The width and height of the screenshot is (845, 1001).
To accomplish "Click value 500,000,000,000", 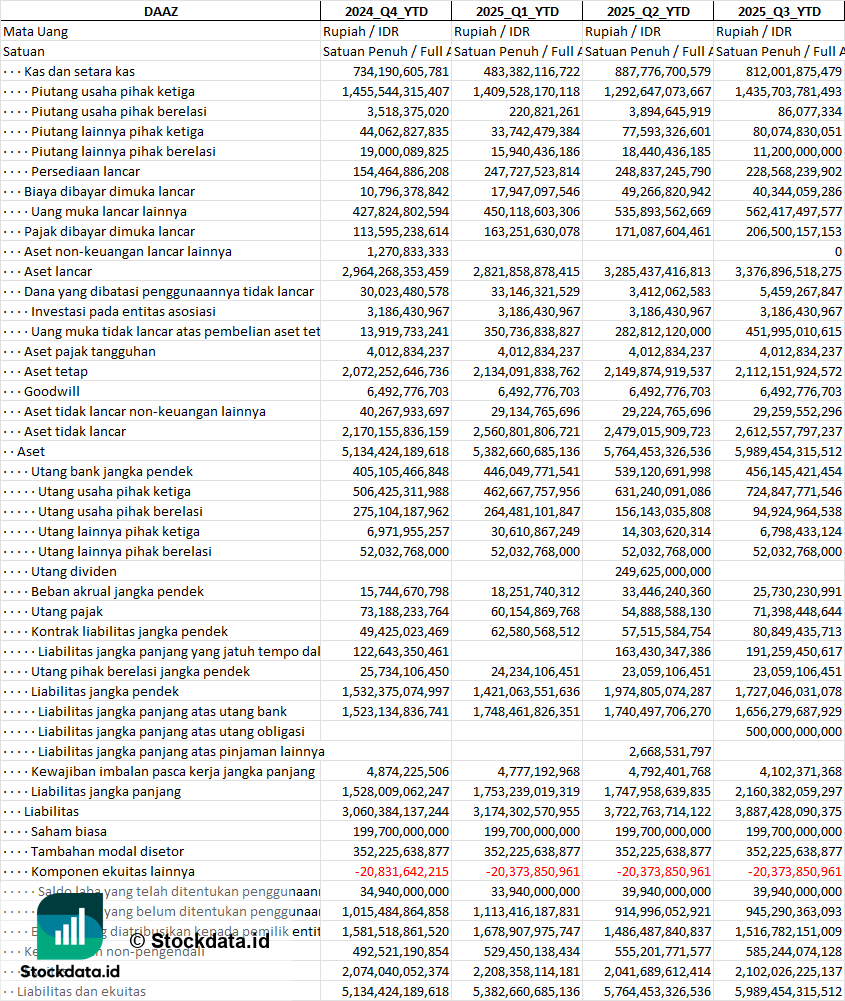I will point(793,732).
